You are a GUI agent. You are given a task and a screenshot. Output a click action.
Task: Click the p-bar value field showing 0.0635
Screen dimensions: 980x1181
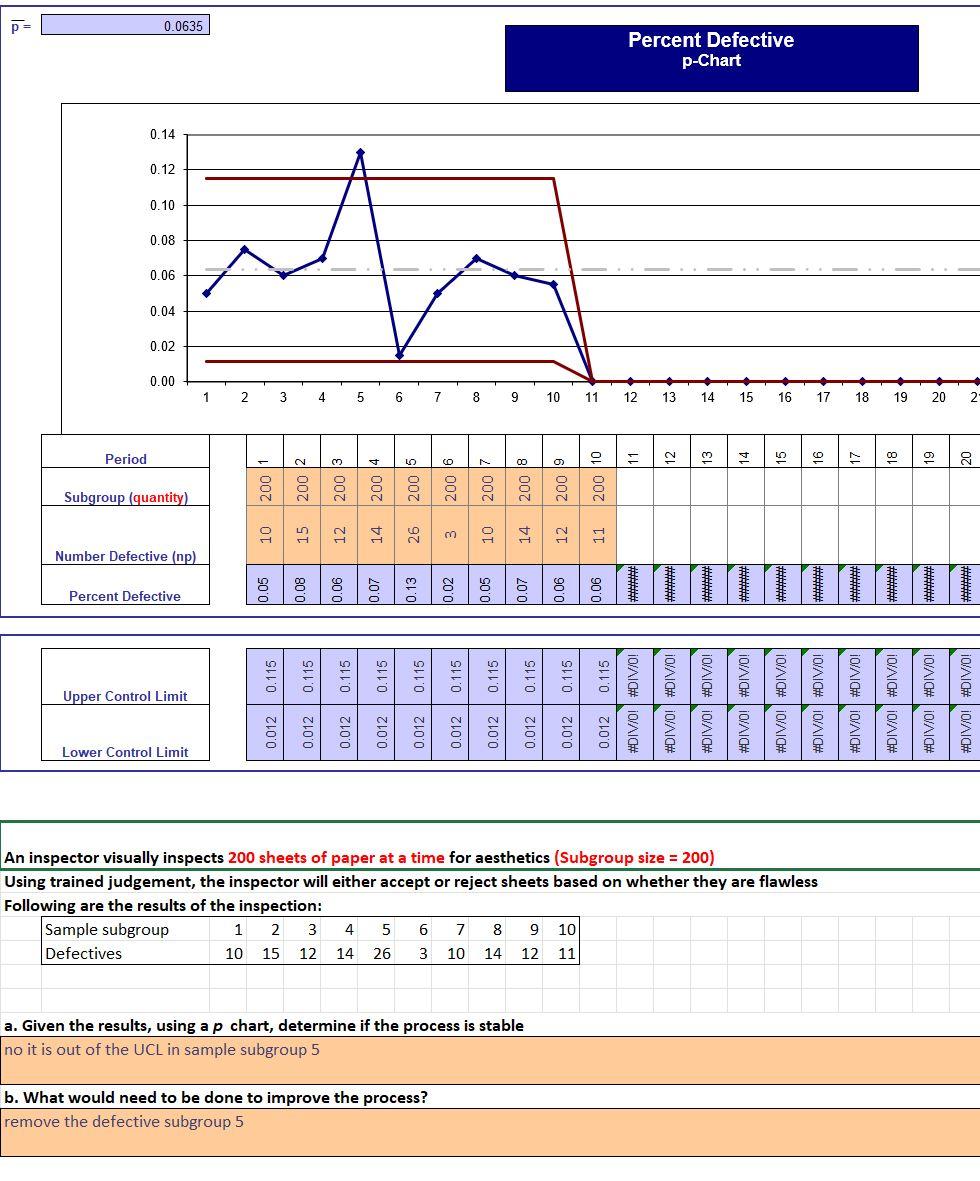pyautogui.click(x=124, y=25)
